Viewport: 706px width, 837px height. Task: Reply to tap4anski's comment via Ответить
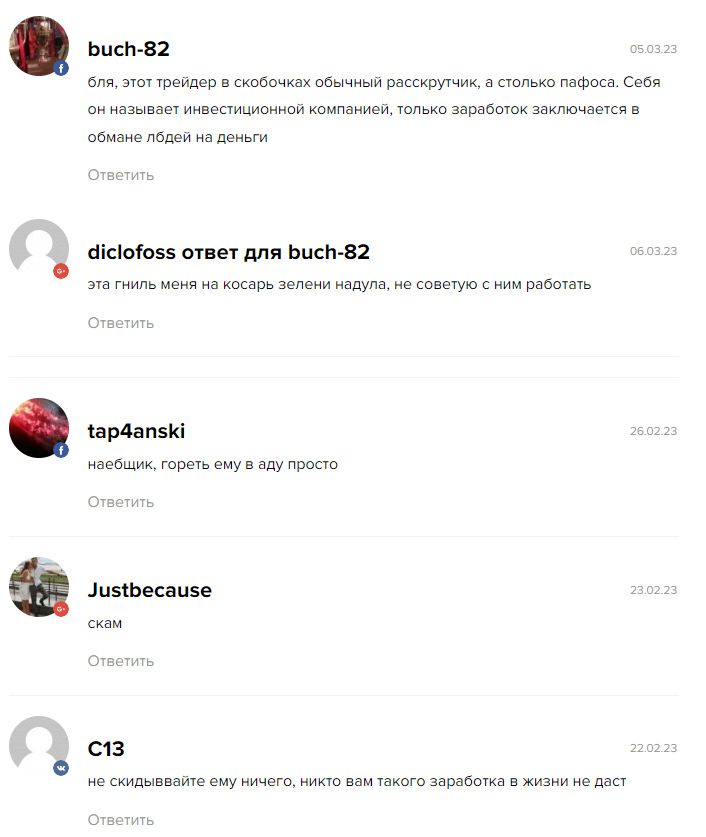point(121,502)
